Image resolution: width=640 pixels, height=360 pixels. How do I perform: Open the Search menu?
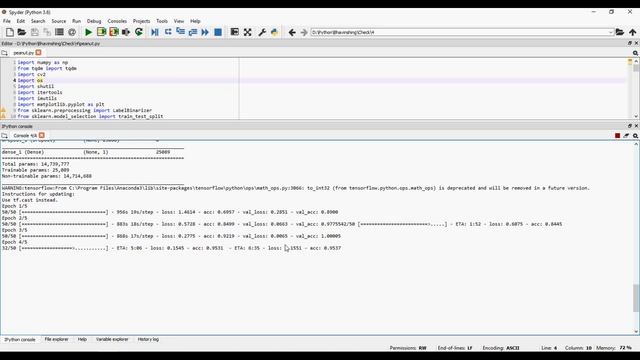pyautogui.click(x=38, y=21)
